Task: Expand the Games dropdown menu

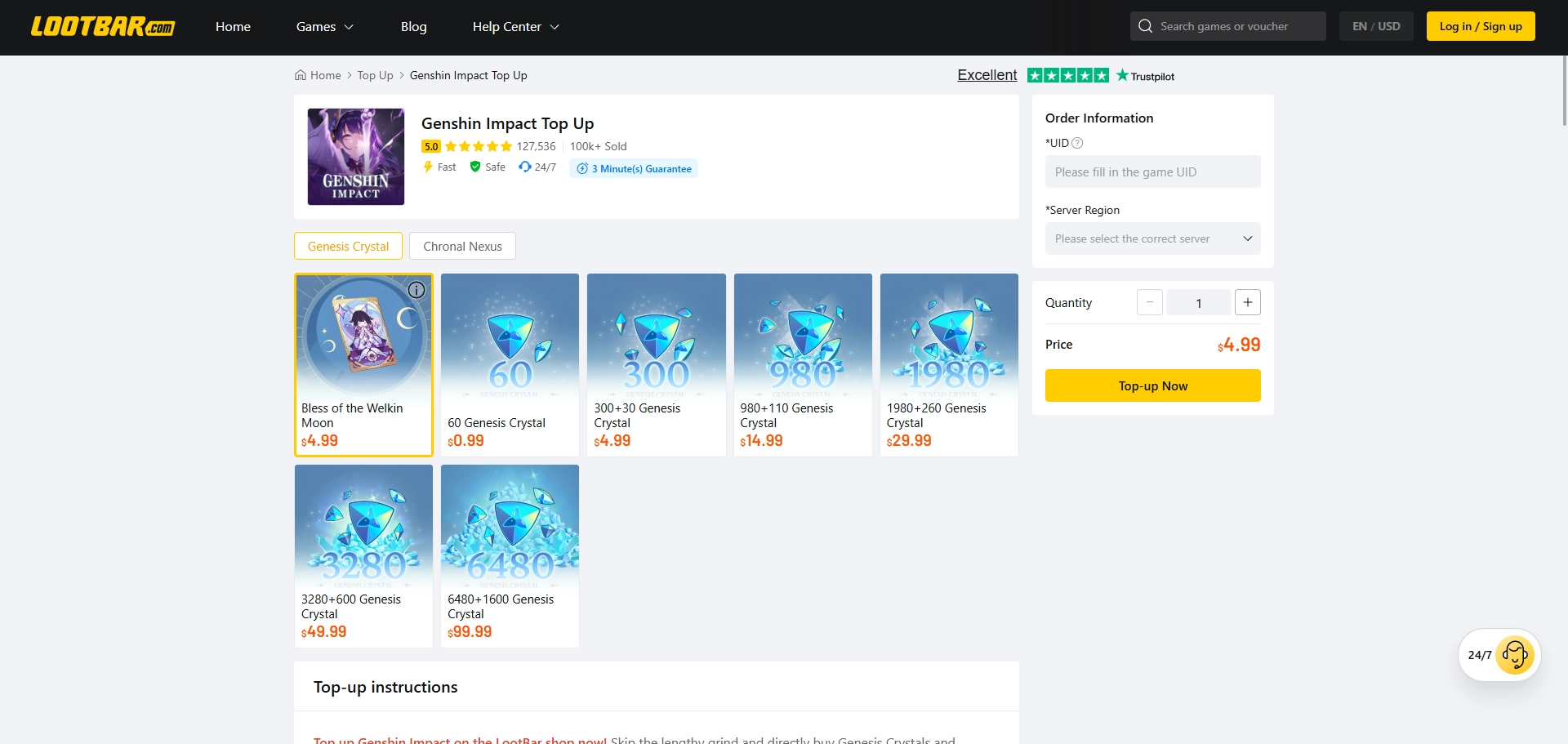Action: tap(325, 27)
